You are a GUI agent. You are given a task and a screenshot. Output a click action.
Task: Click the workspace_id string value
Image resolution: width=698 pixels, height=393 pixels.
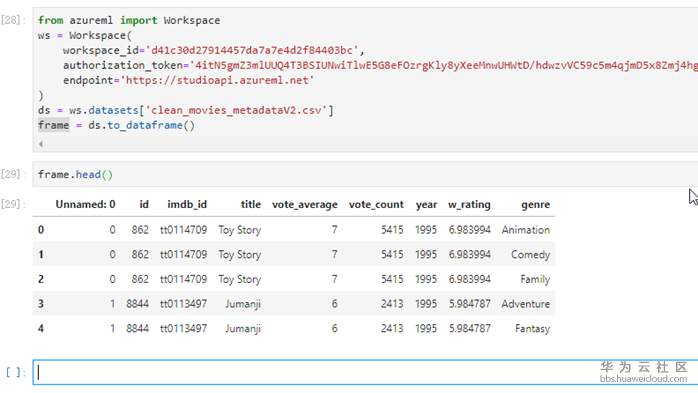pos(252,50)
